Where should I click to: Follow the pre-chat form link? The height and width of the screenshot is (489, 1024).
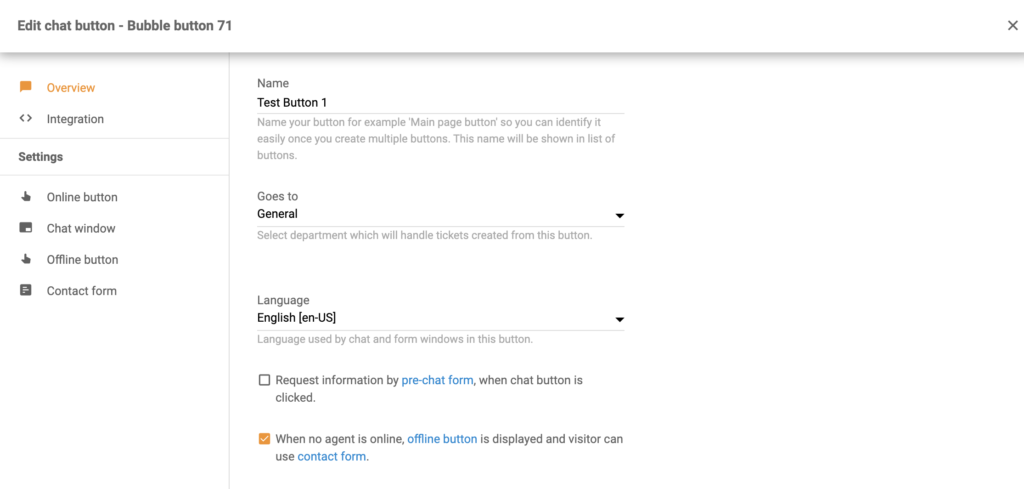437,380
